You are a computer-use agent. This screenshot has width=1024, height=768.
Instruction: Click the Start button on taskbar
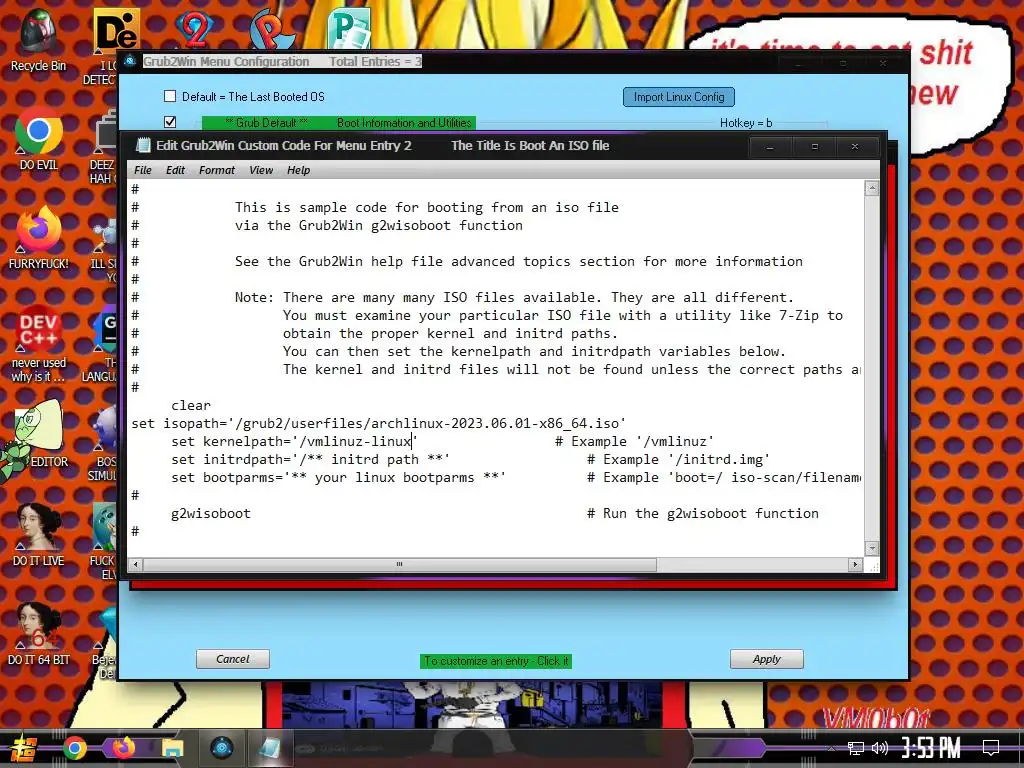[22, 748]
